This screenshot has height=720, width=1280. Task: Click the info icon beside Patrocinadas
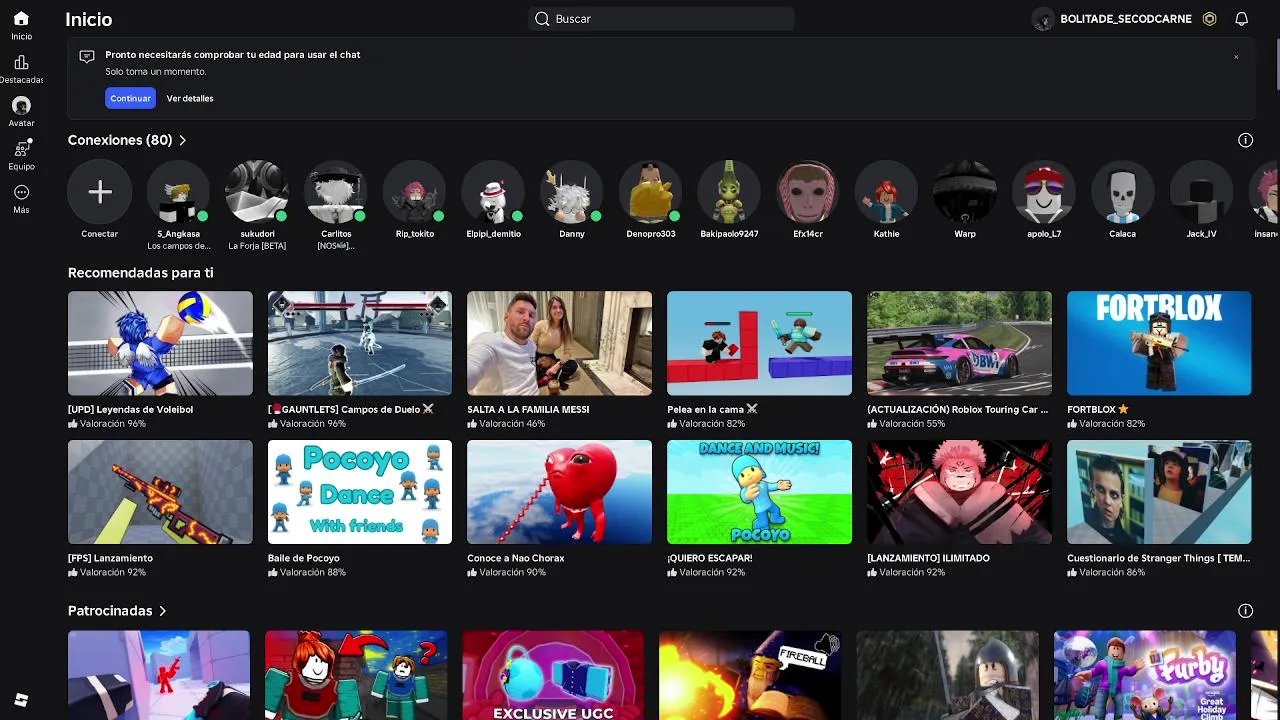point(1245,611)
